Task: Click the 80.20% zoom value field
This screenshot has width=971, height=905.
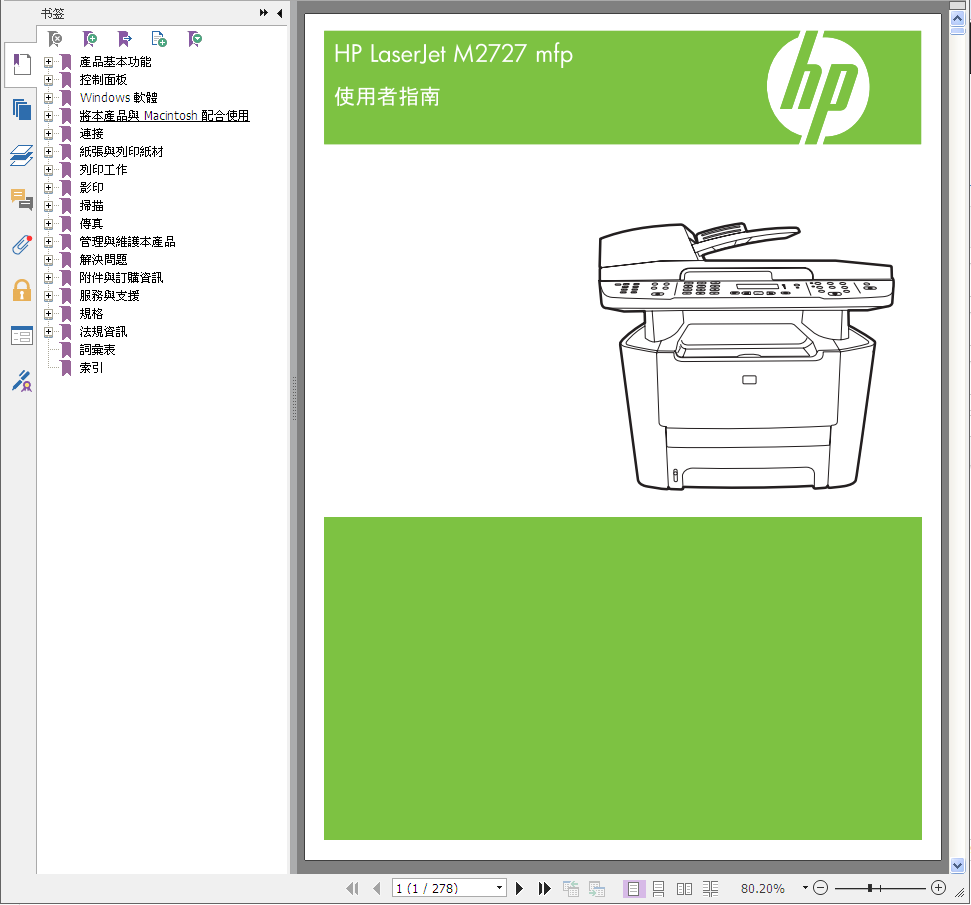Action: point(763,888)
